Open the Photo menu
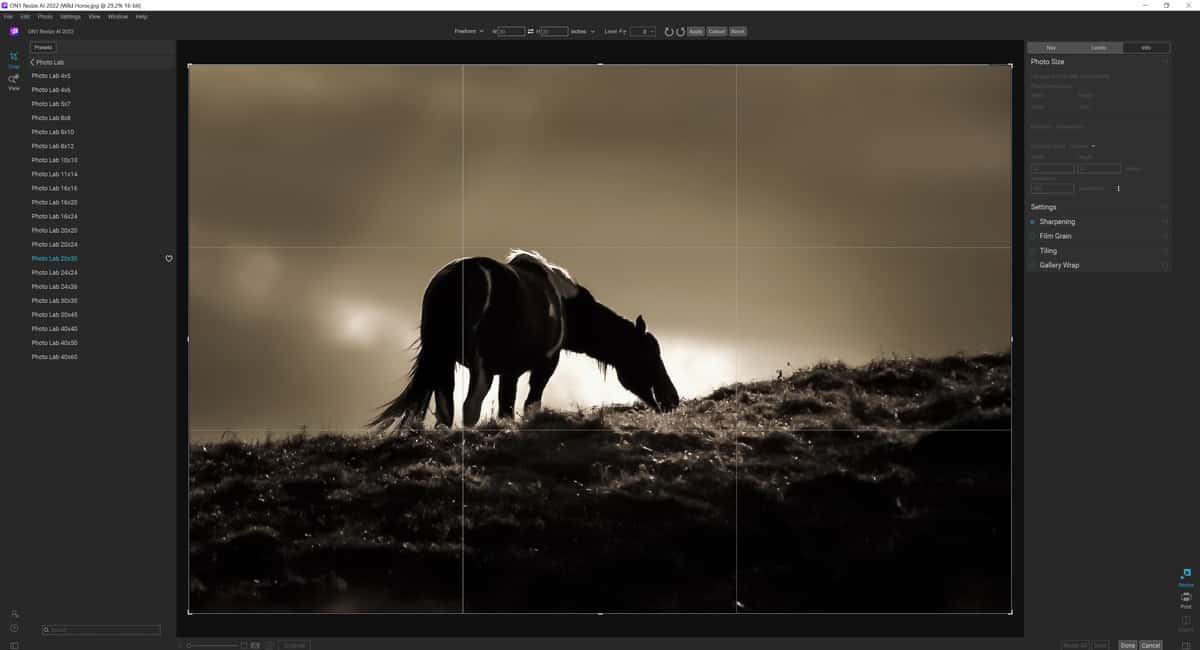Image resolution: width=1200 pixels, height=650 pixels. coord(45,17)
